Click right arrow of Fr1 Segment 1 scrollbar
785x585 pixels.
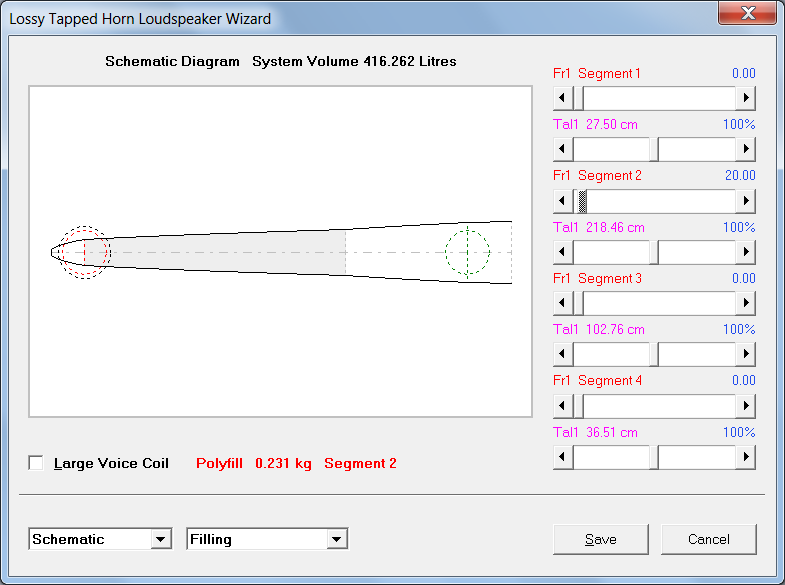[x=745, y=98]
